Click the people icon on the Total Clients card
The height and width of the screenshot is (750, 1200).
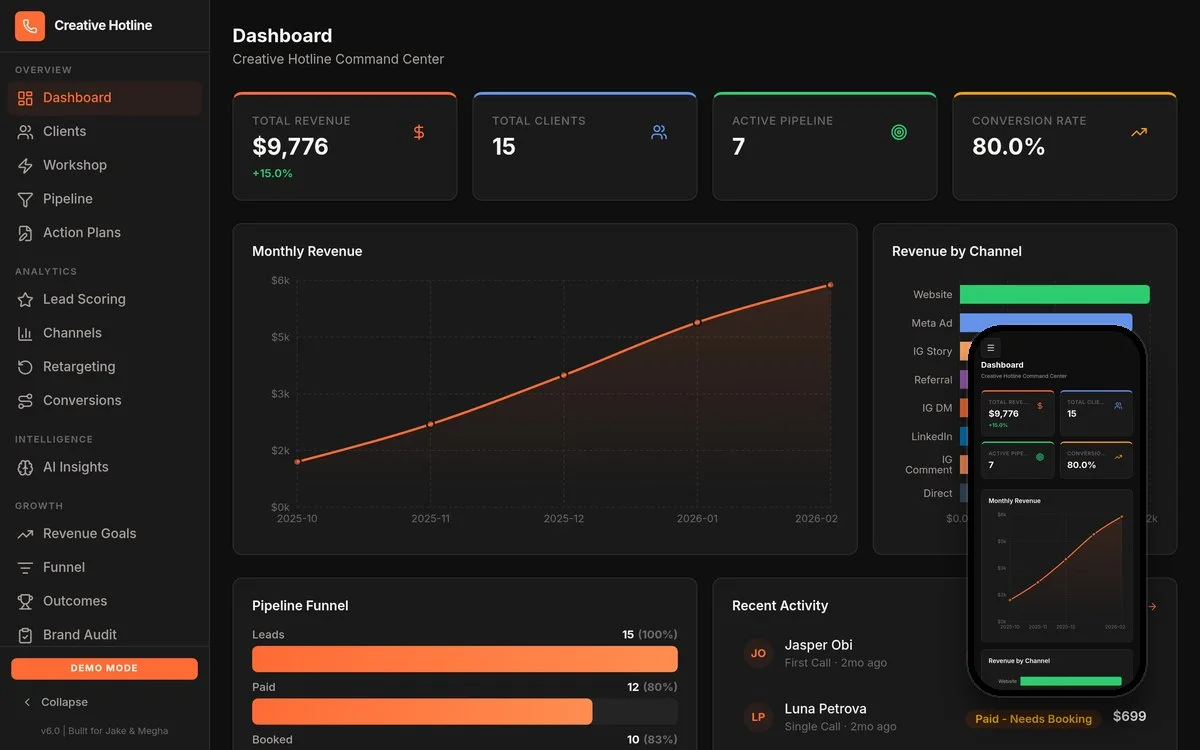click(x=659, y=132)
